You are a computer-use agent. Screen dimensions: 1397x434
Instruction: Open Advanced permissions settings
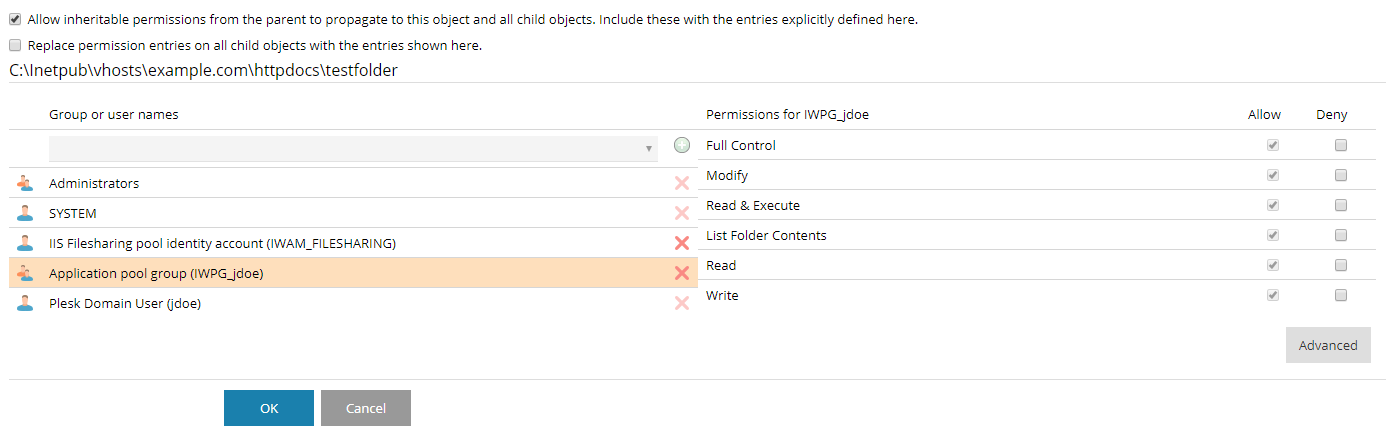pos(1328,345)
